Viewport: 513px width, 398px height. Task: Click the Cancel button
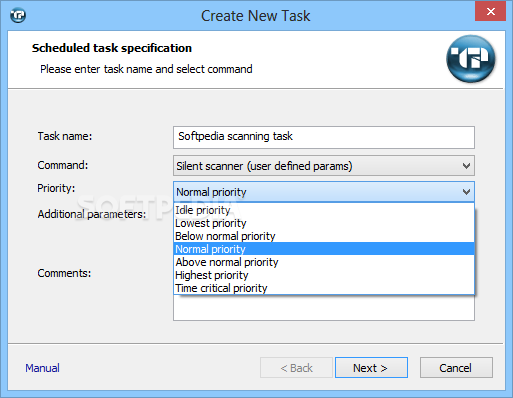tap(456, 368)
